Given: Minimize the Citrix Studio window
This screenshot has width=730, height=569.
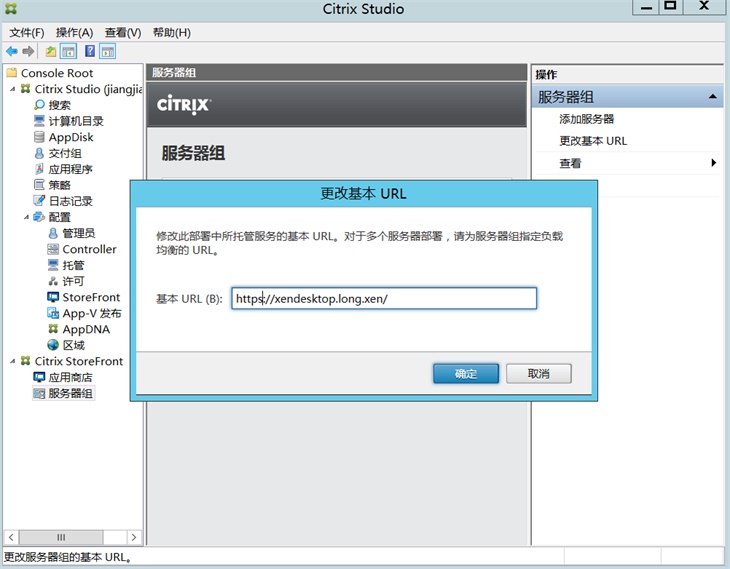Looking at the screenshot, I should coord(646,7).
